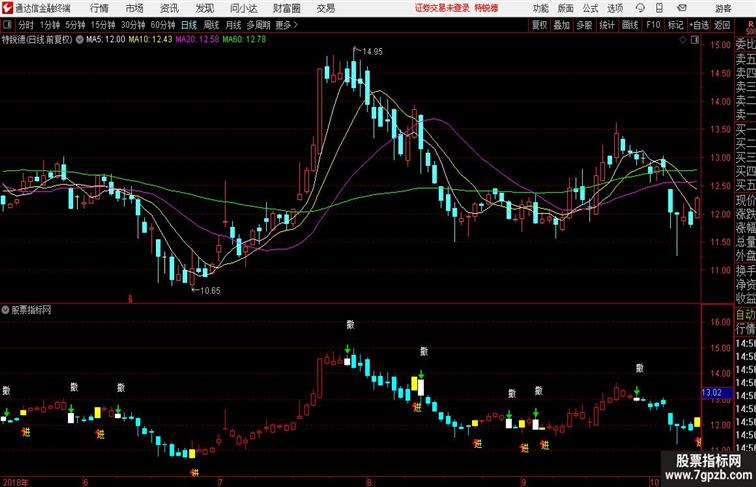The image size is (756, 487).
Task: Open the 选项 menu
Action: point(615,8)
